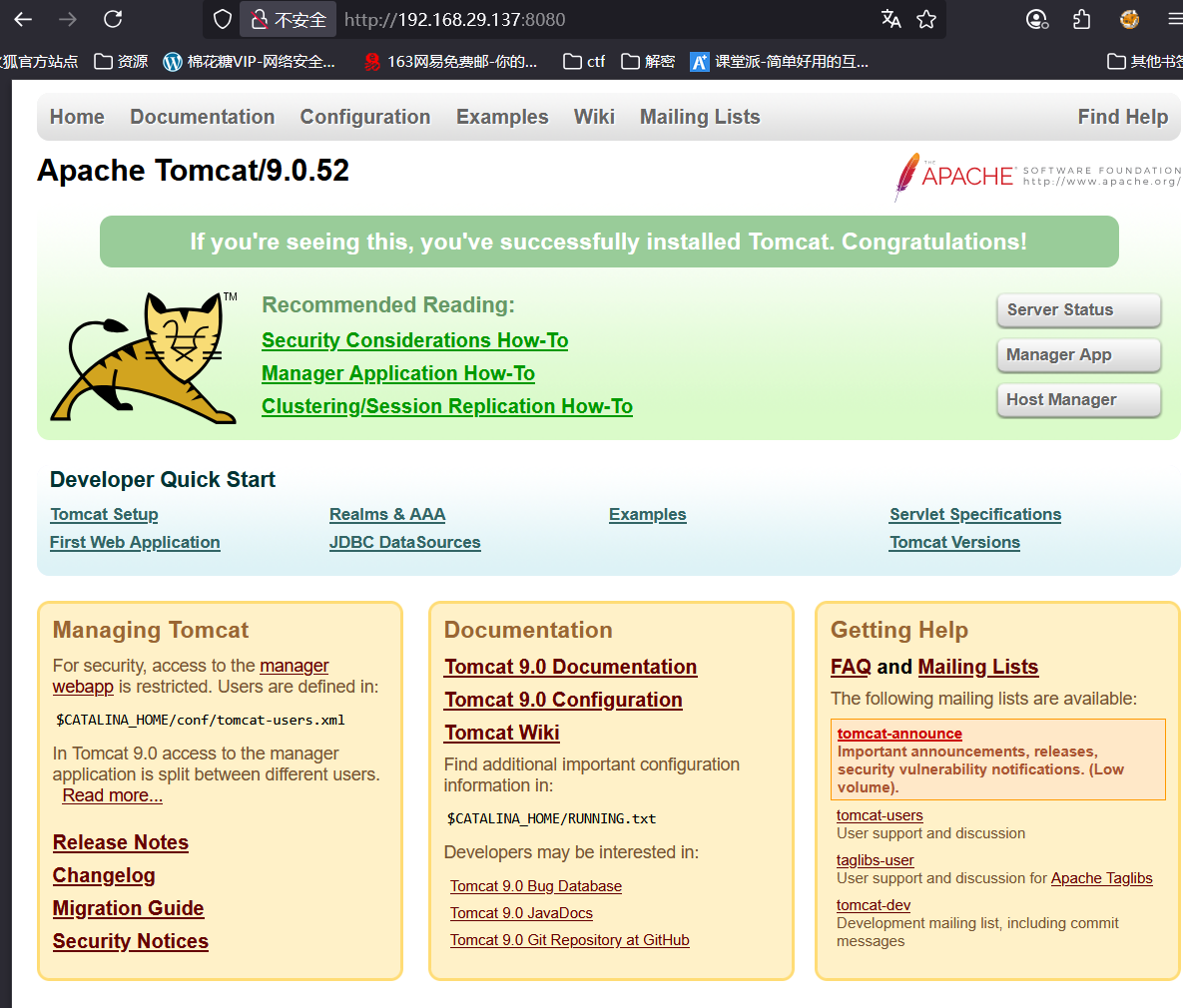The image size is (1183, 1008).
Task: Open the Release Notes link
Action: pyautogui.click(x=121, y=842)
